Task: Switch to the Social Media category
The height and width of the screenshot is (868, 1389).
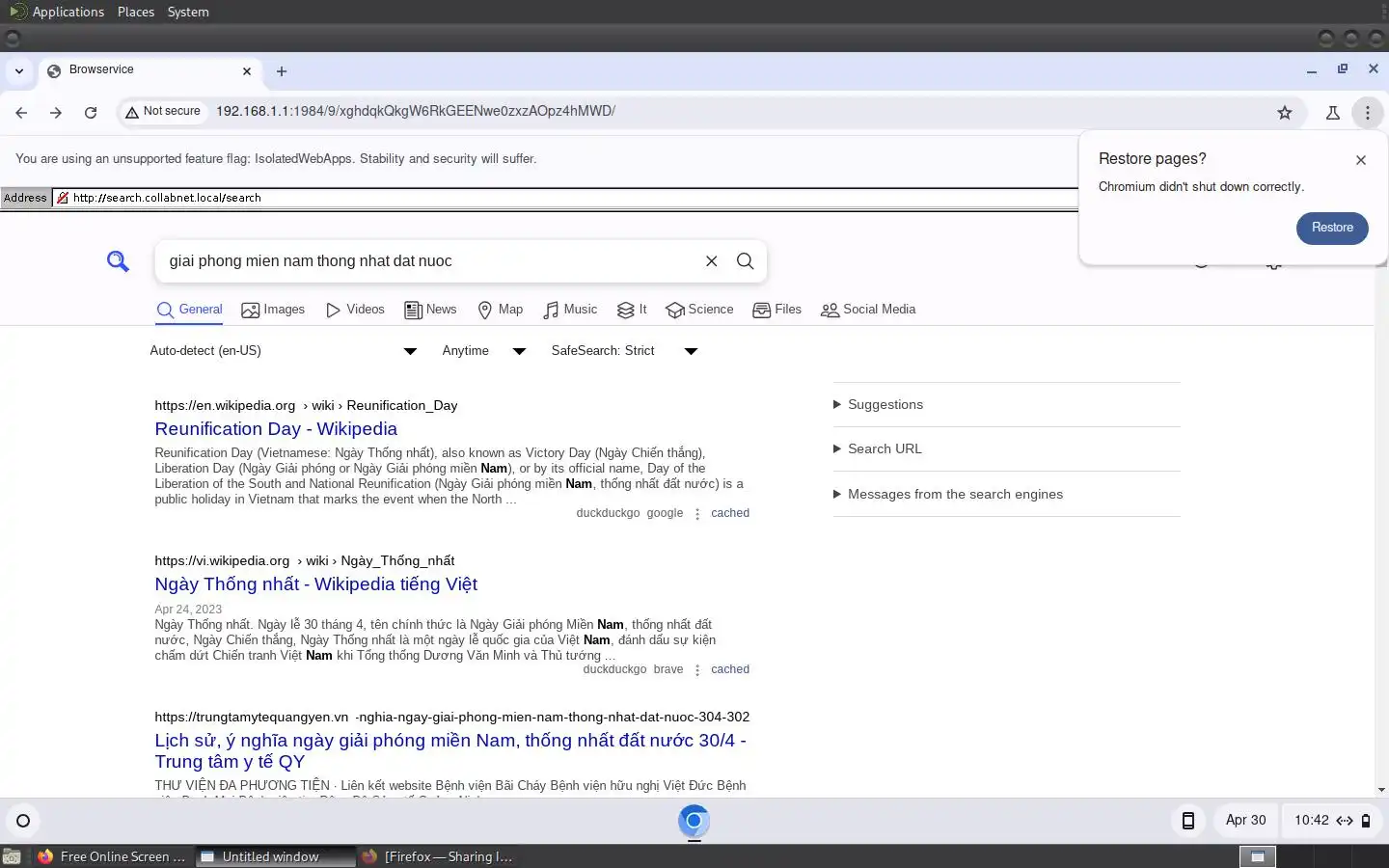Action: click(868, 310)
